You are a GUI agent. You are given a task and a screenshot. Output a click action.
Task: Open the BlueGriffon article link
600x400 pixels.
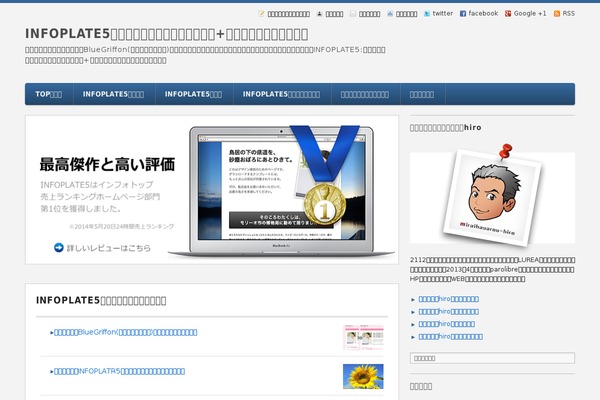point(126,332)
